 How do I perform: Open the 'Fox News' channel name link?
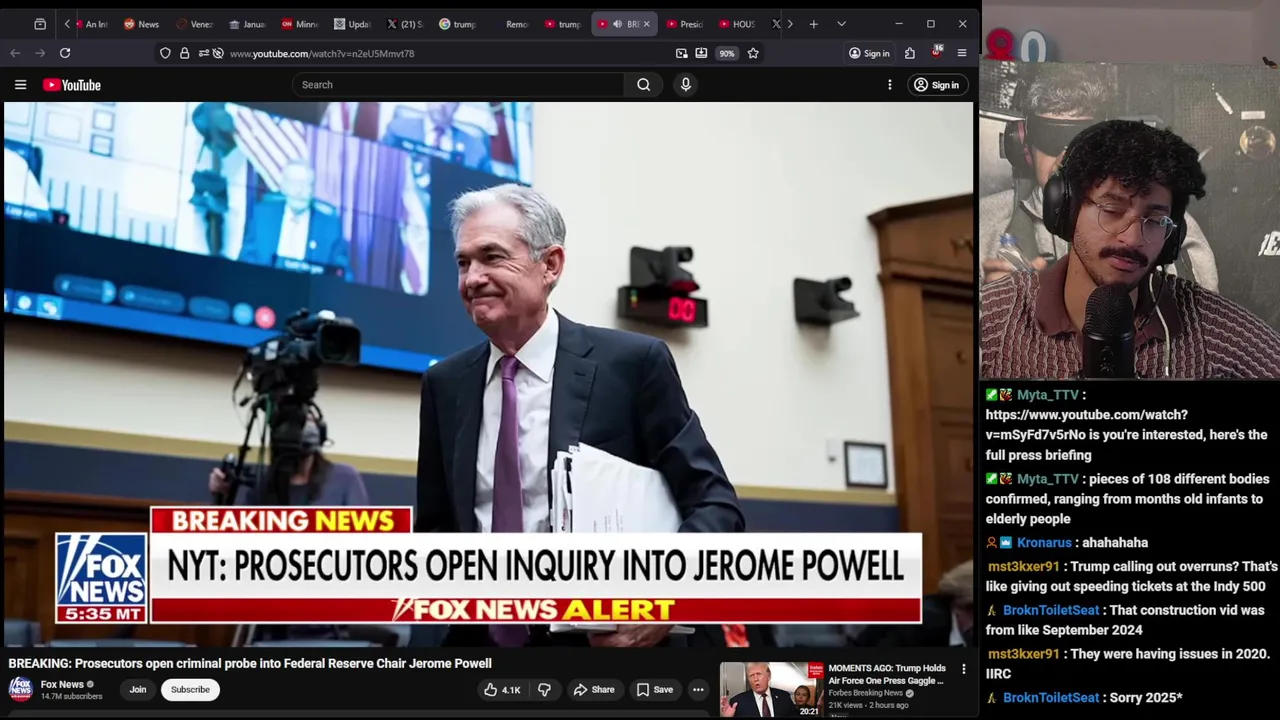pos(62,685)
